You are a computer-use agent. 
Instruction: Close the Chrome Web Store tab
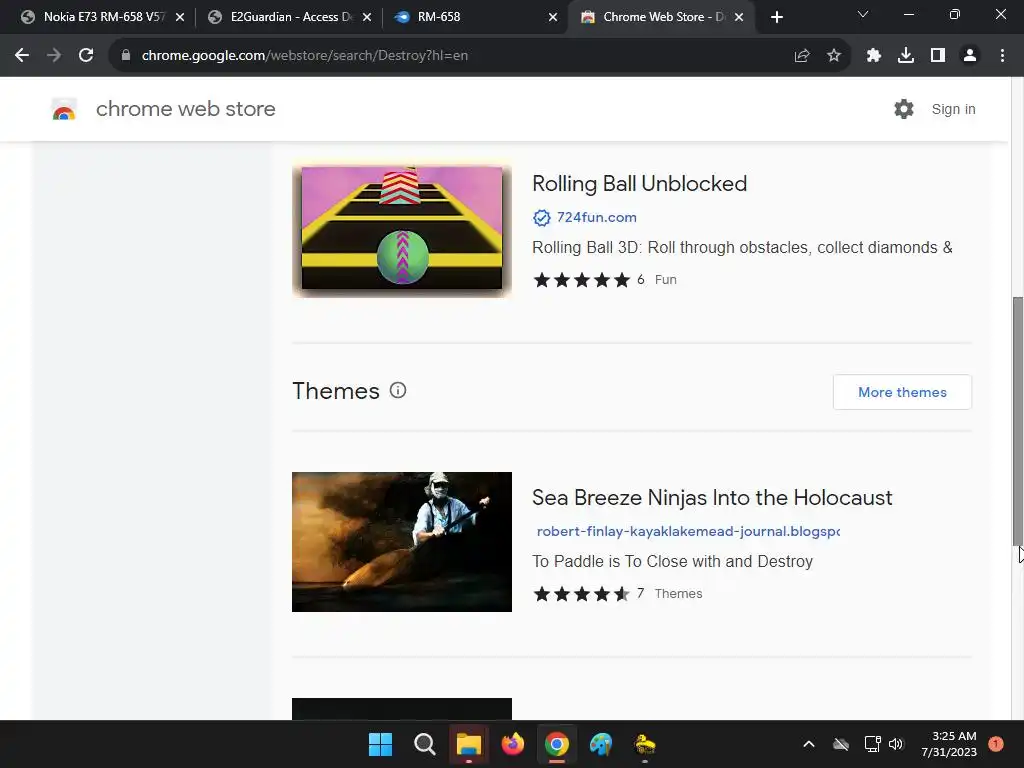[x=739, y=18]
